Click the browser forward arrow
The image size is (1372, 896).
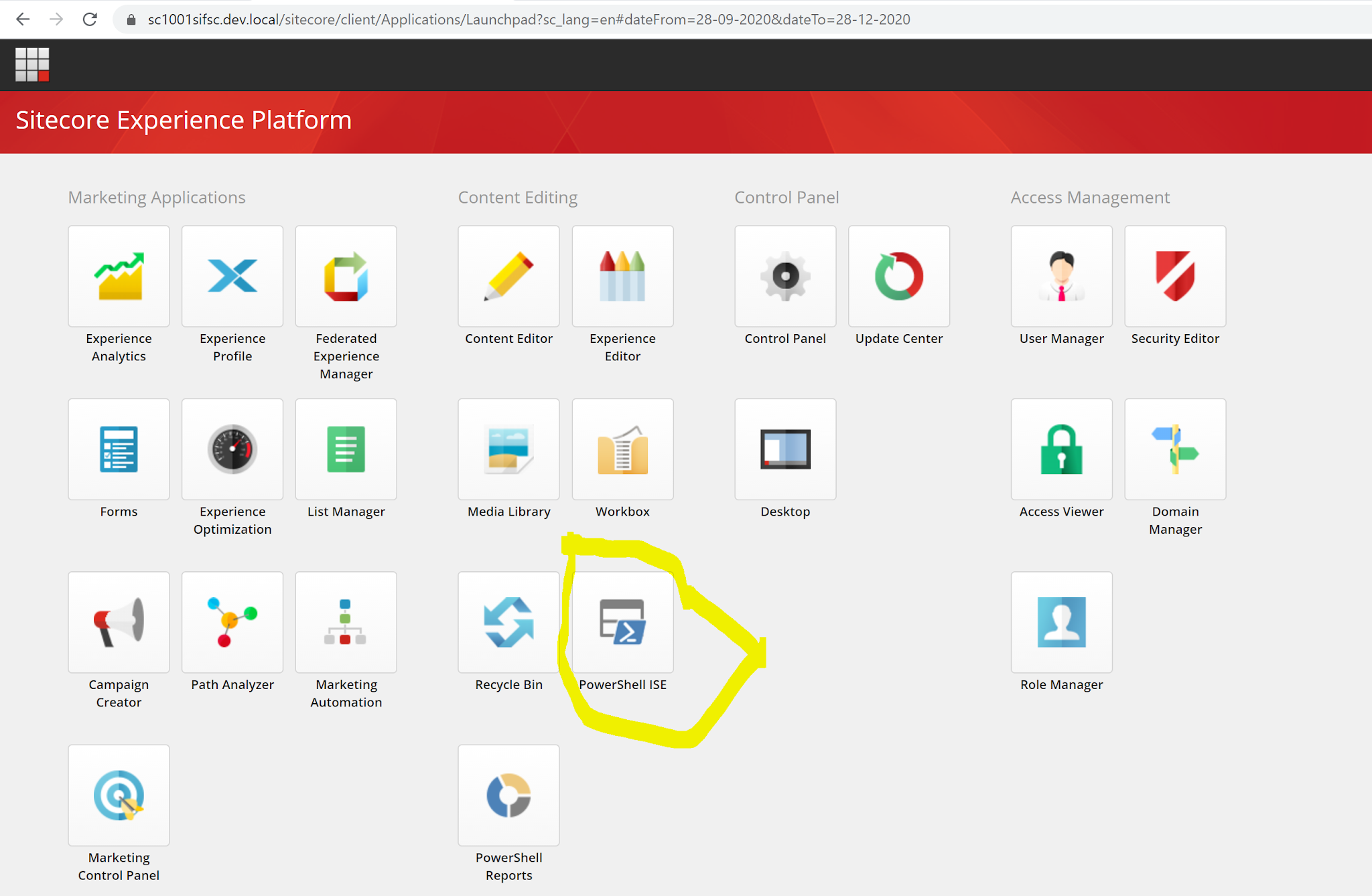tap(56, 19)
